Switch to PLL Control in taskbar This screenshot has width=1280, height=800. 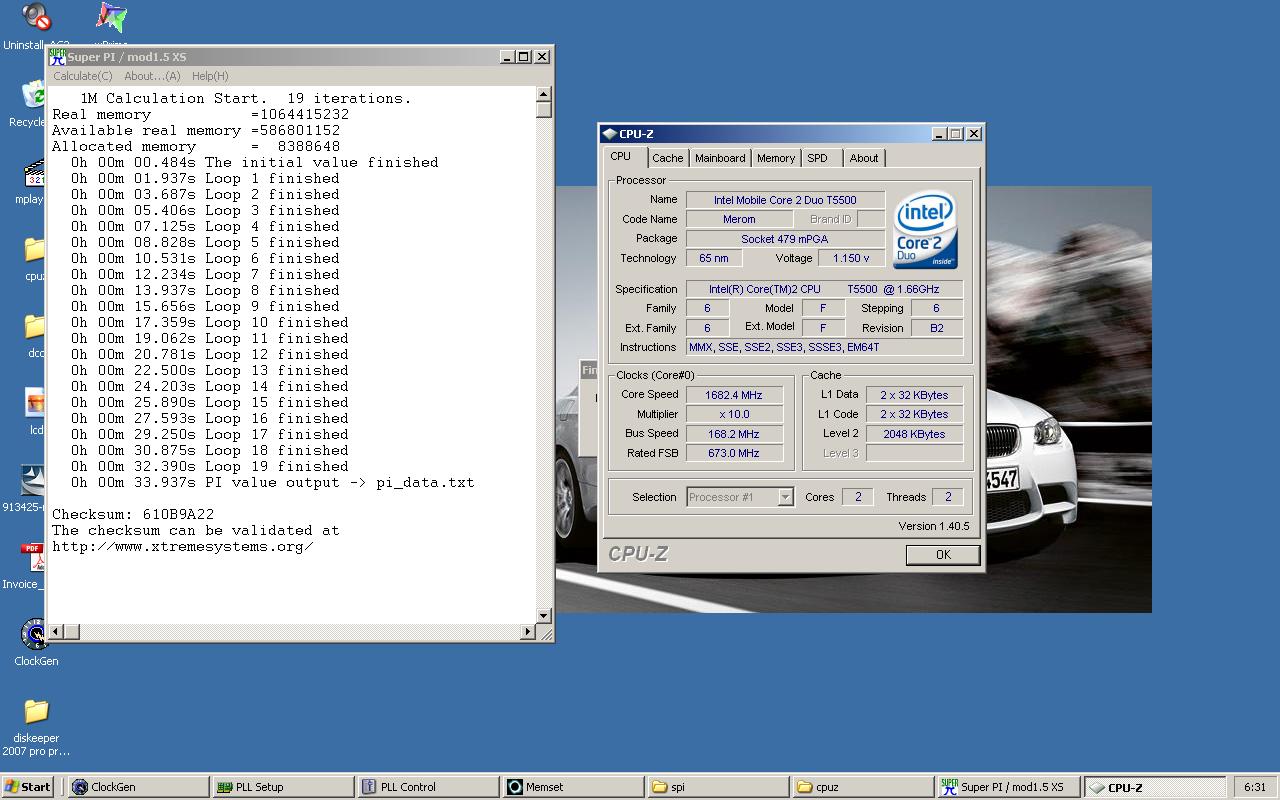click(x=429, y=787)
